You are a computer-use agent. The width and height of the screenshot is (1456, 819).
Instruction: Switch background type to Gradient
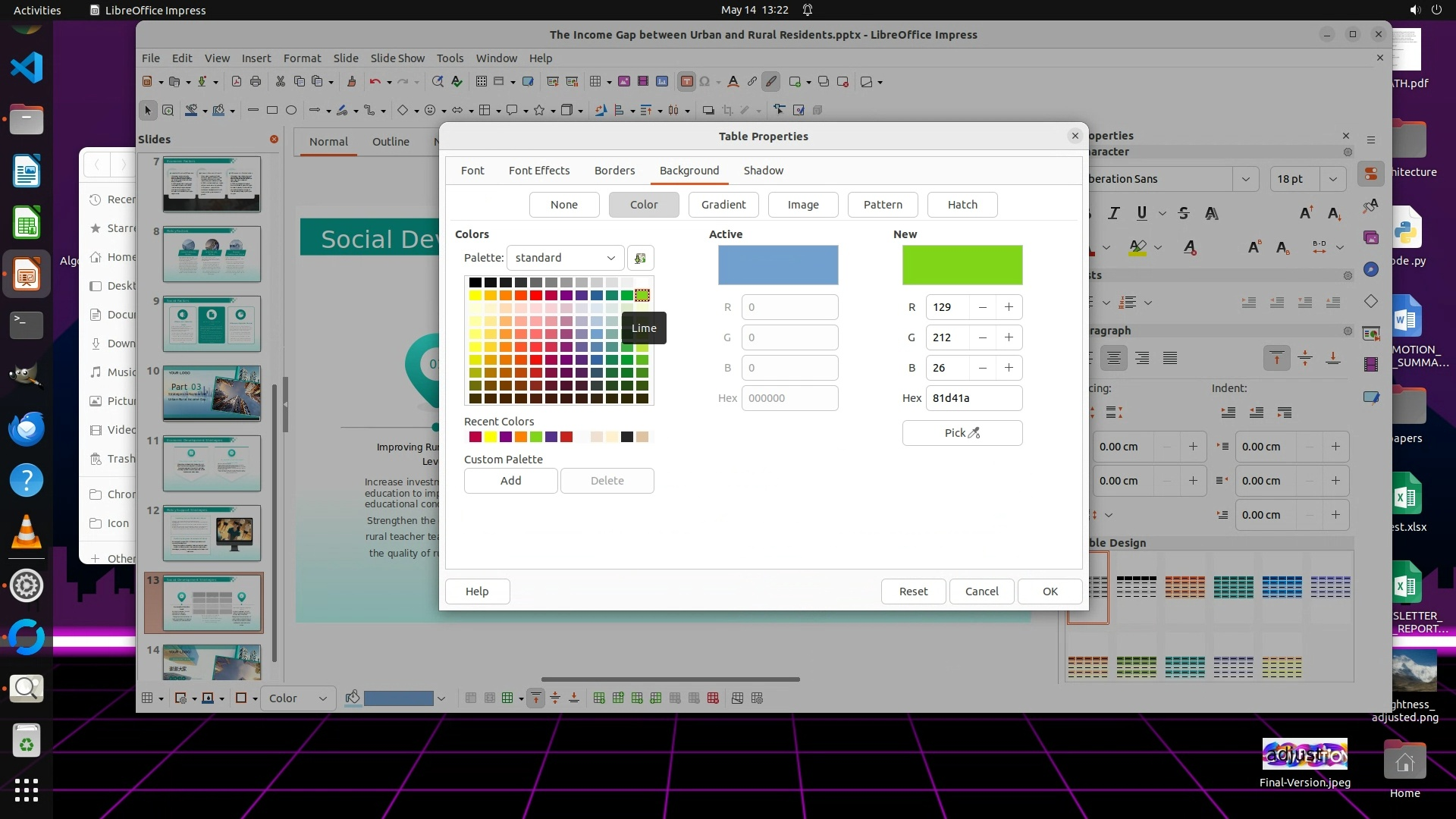[723, 205]
